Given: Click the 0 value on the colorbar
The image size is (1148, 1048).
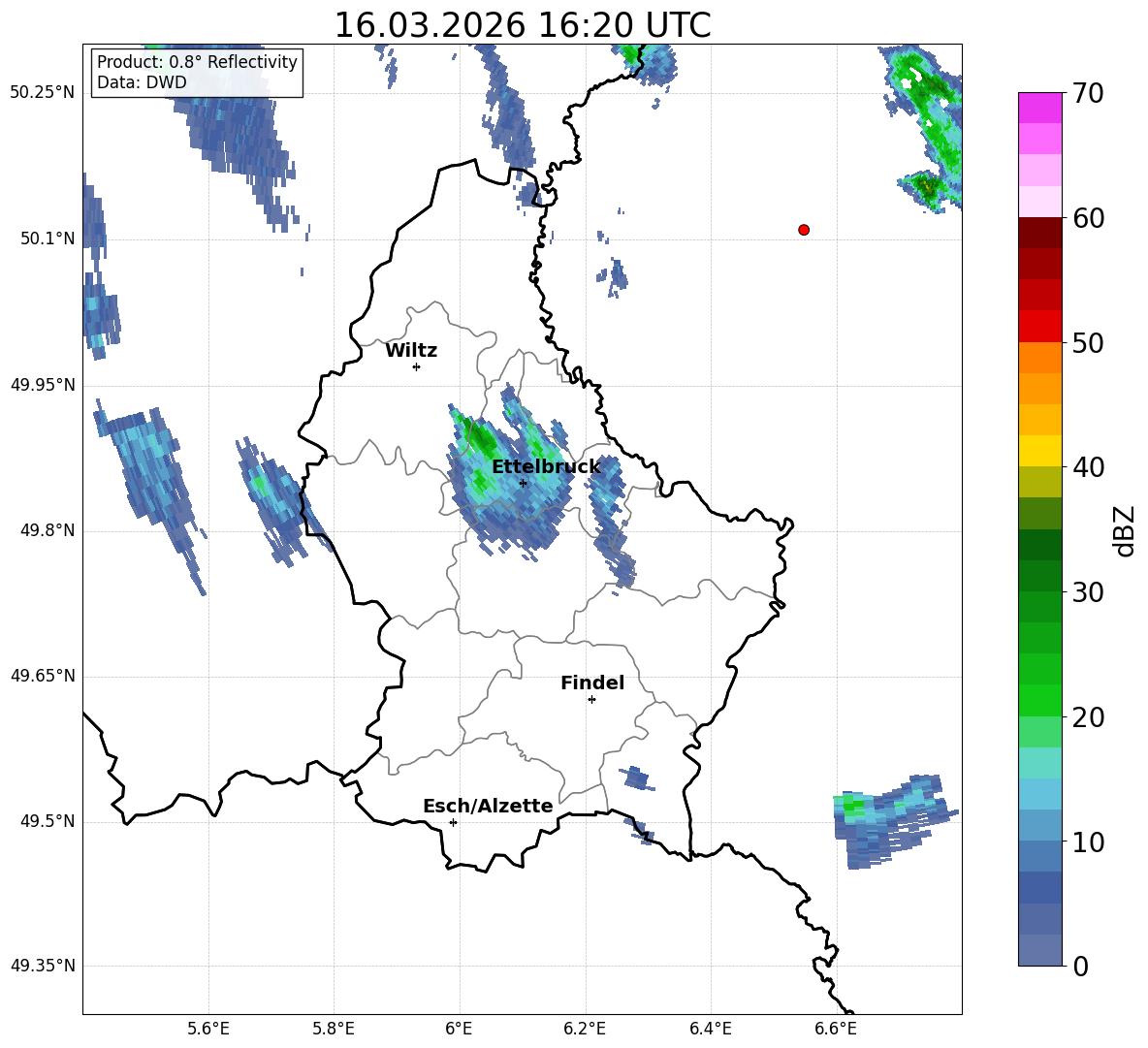Looking at the screenshot, I should [1079, 966].
